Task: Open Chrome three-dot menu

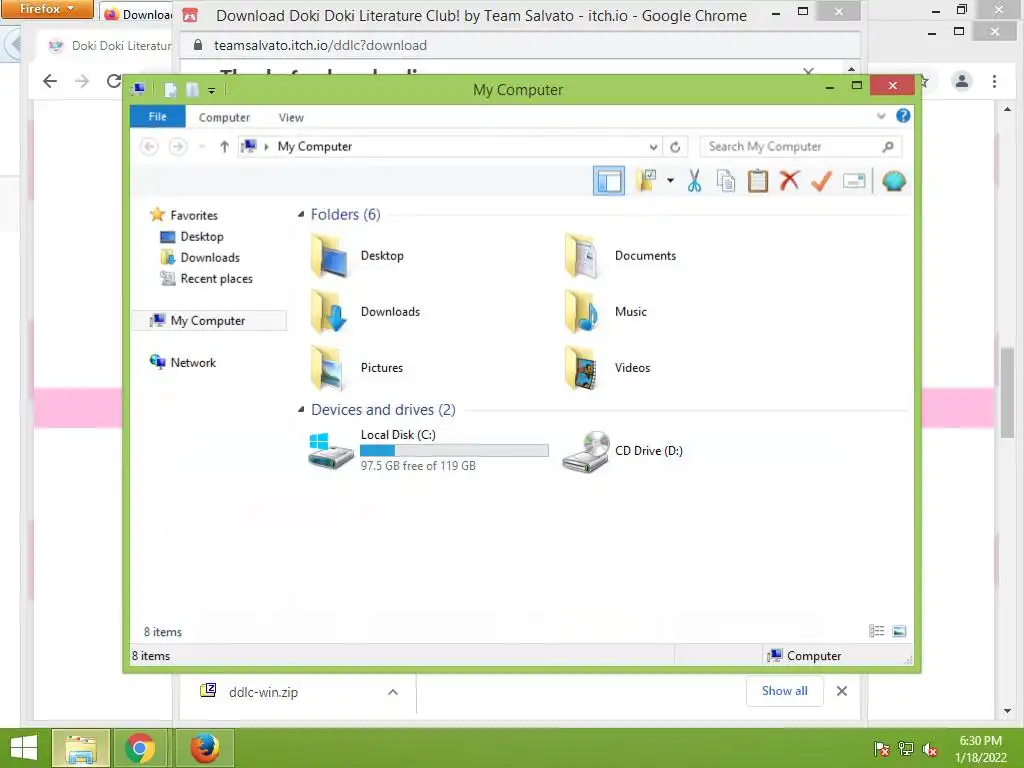Action: tap(994, 81)
